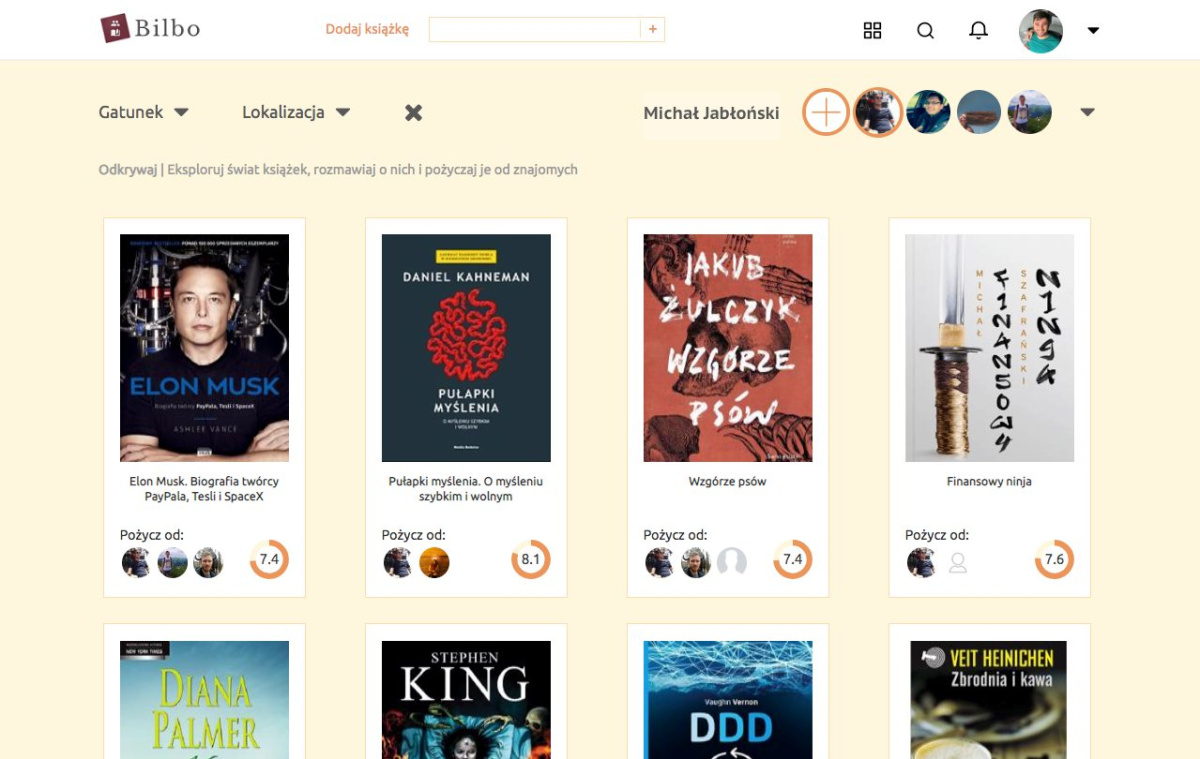Select the highlighted friend avatar next to the plus
Viewport: 1200px width, 759px height.
tap(877, 112)
